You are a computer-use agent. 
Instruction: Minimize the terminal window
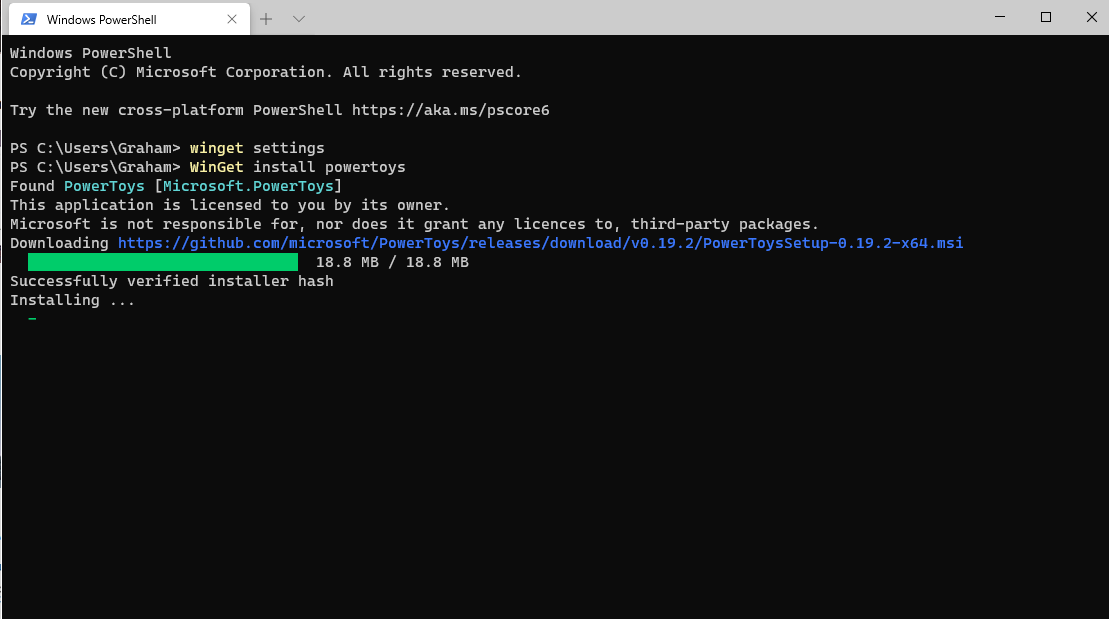tap(1000, 17)
